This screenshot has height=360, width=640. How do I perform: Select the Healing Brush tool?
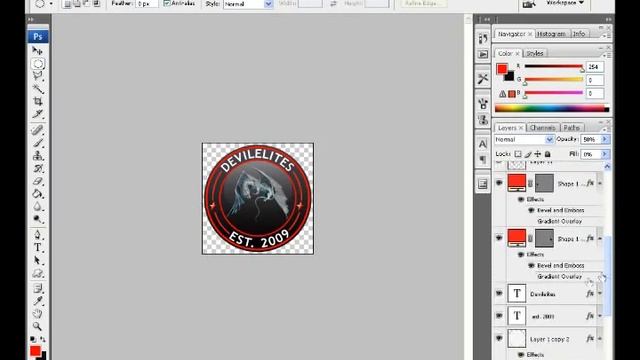38,130
